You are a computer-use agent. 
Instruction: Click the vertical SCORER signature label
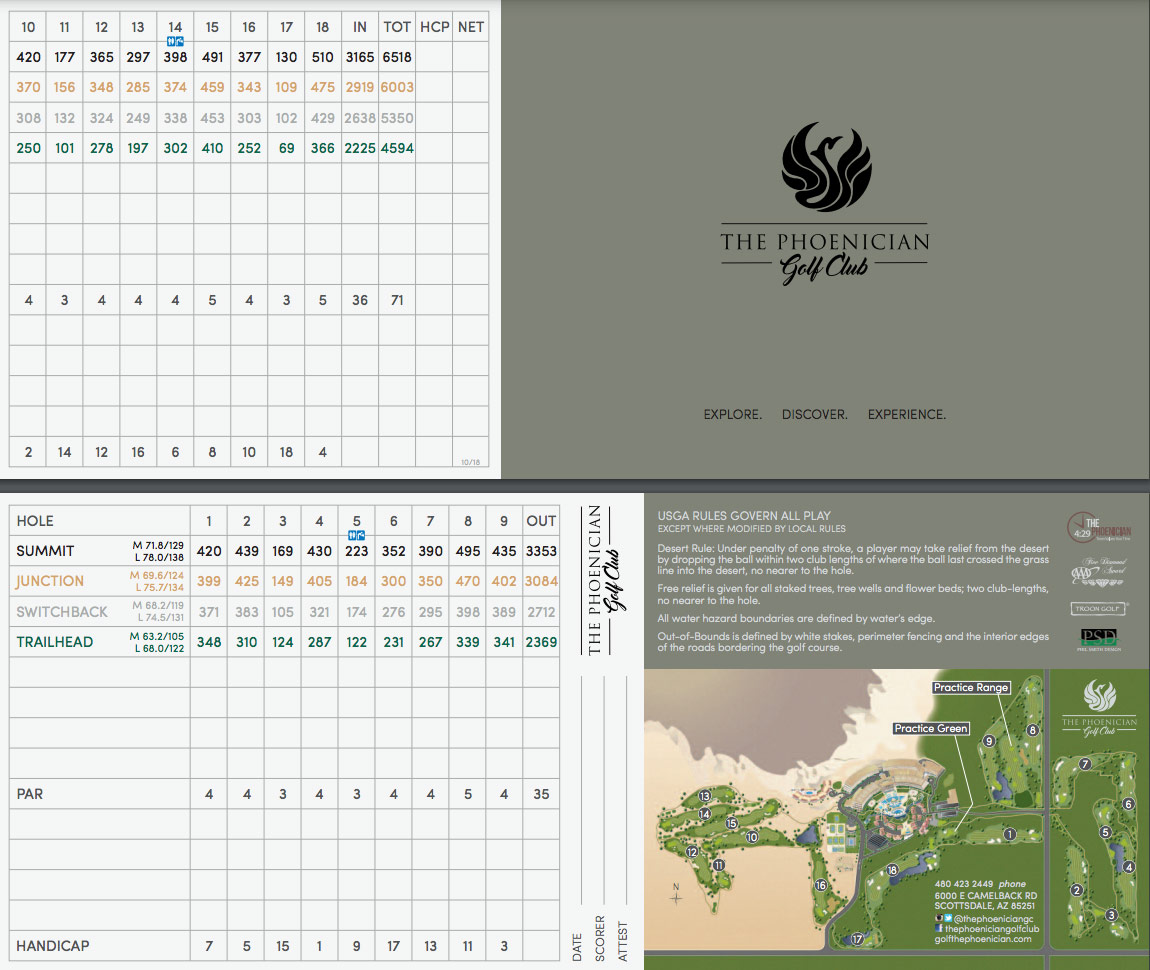click(600, 938)
